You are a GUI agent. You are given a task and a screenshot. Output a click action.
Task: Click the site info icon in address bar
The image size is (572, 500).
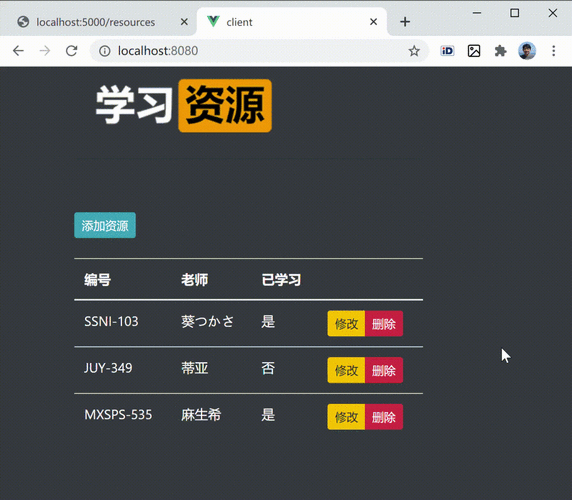pyautogui.click(x=105, y=51)
